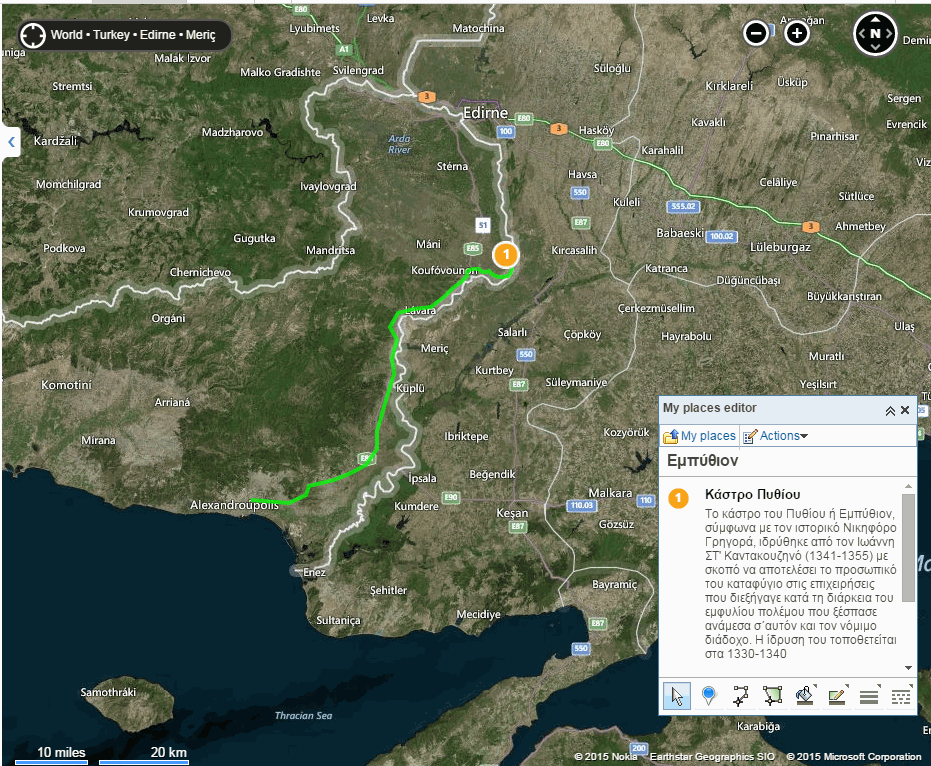Screen dimensions: 931x766
Task: Click the Ivaylovgrad town label
Action: click(328, 186)
